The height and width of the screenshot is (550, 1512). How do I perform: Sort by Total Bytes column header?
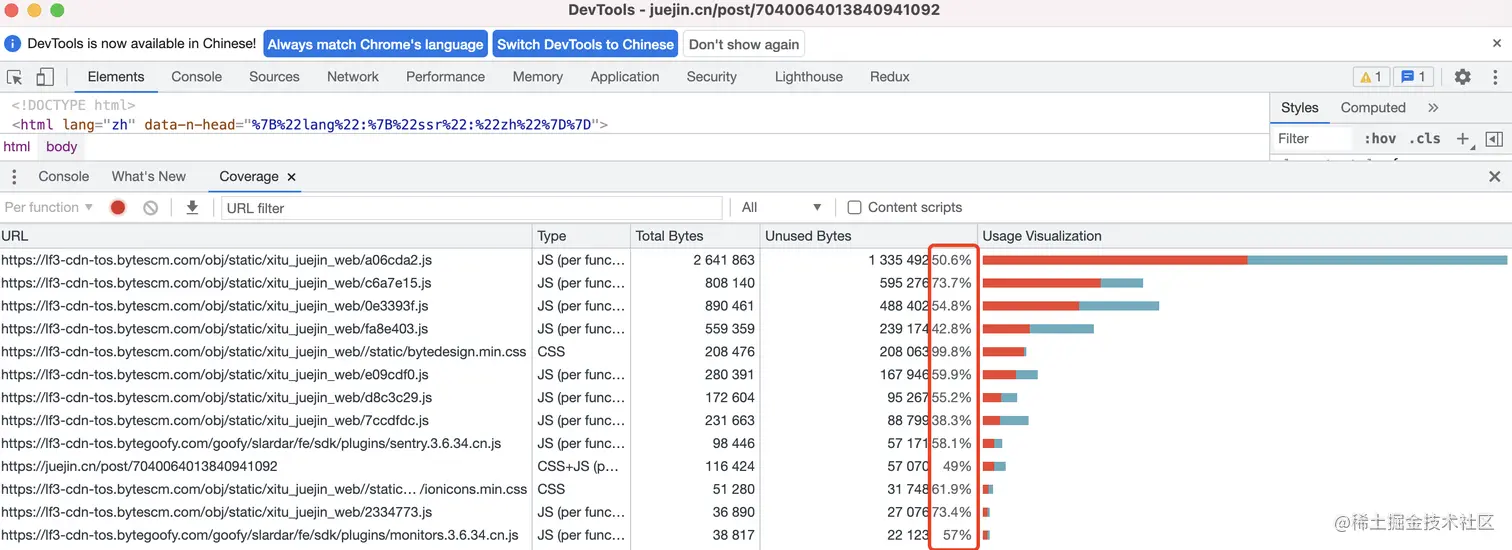tap(695, 236)
